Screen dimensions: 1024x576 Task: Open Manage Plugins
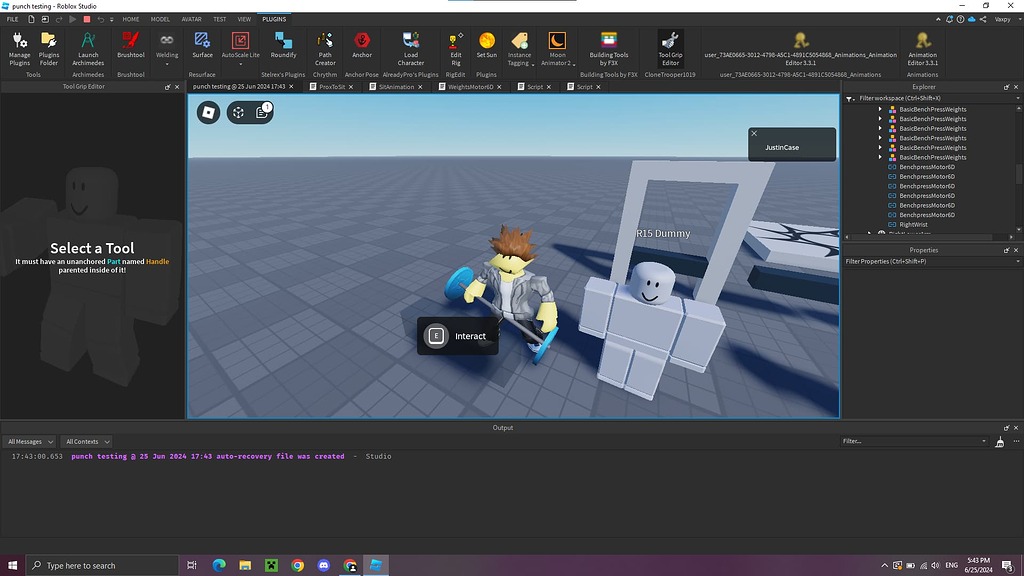click(18, 48)
